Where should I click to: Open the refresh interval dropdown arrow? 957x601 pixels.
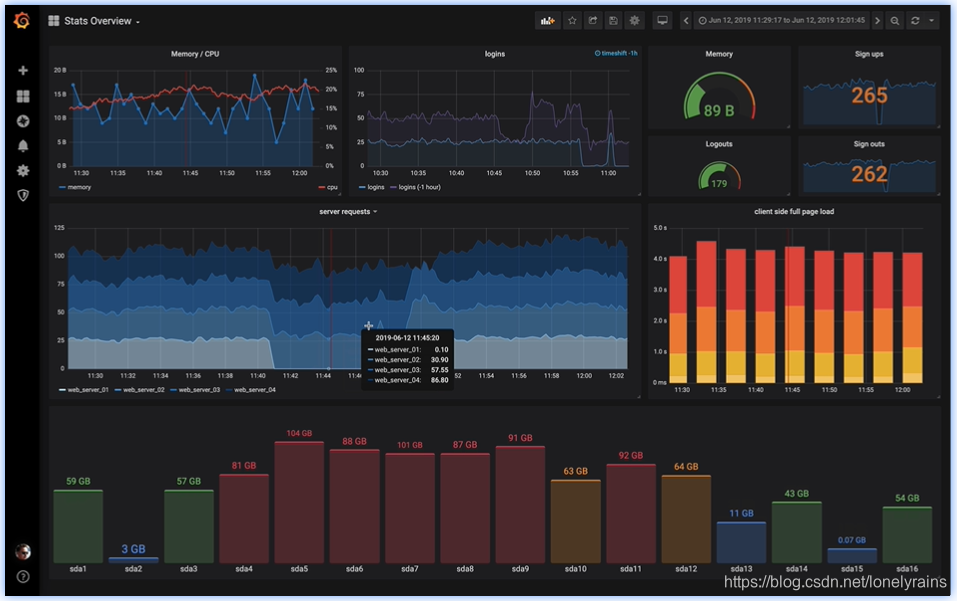pyautogui.click(x=931, y=21)
